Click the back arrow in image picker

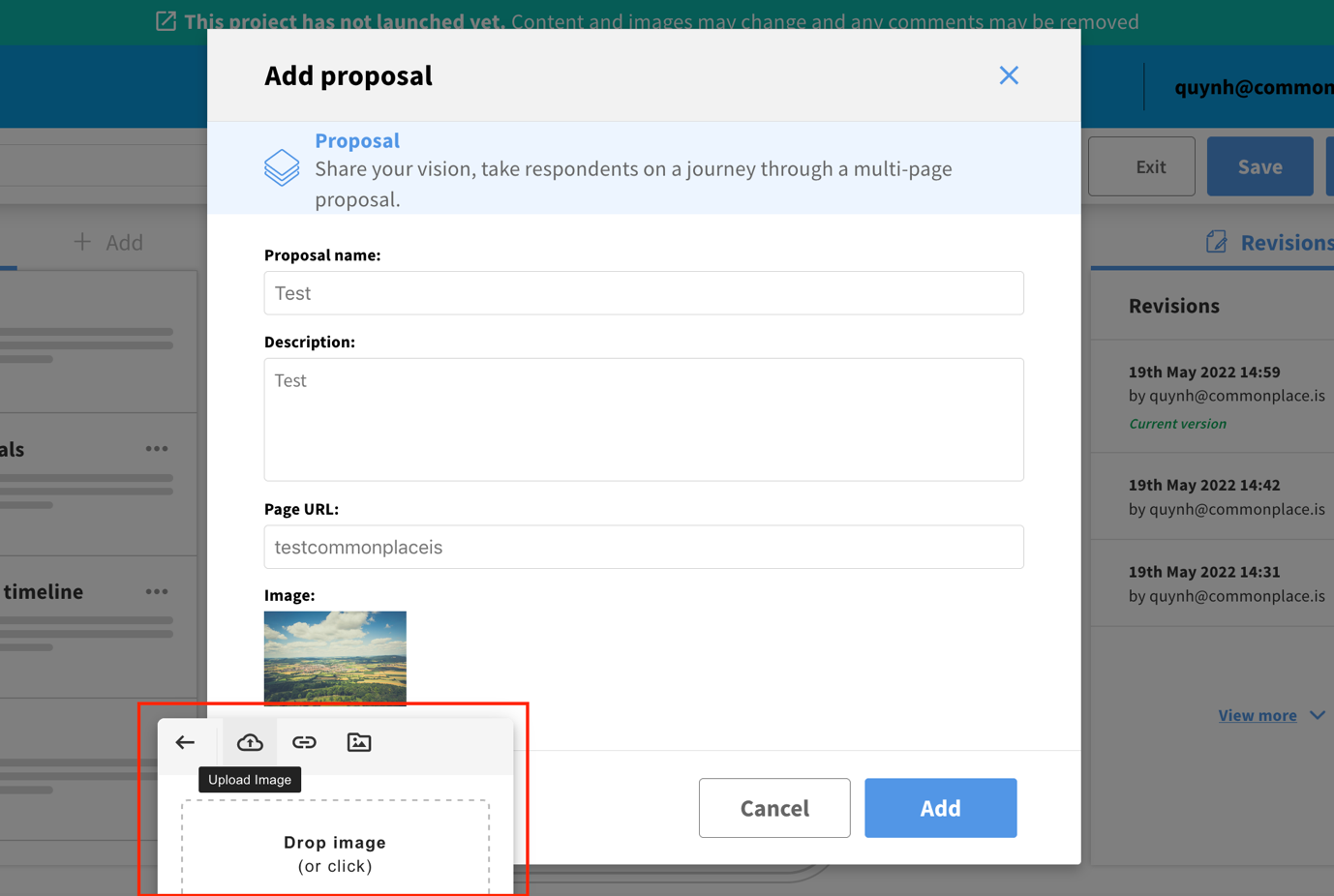185,742
